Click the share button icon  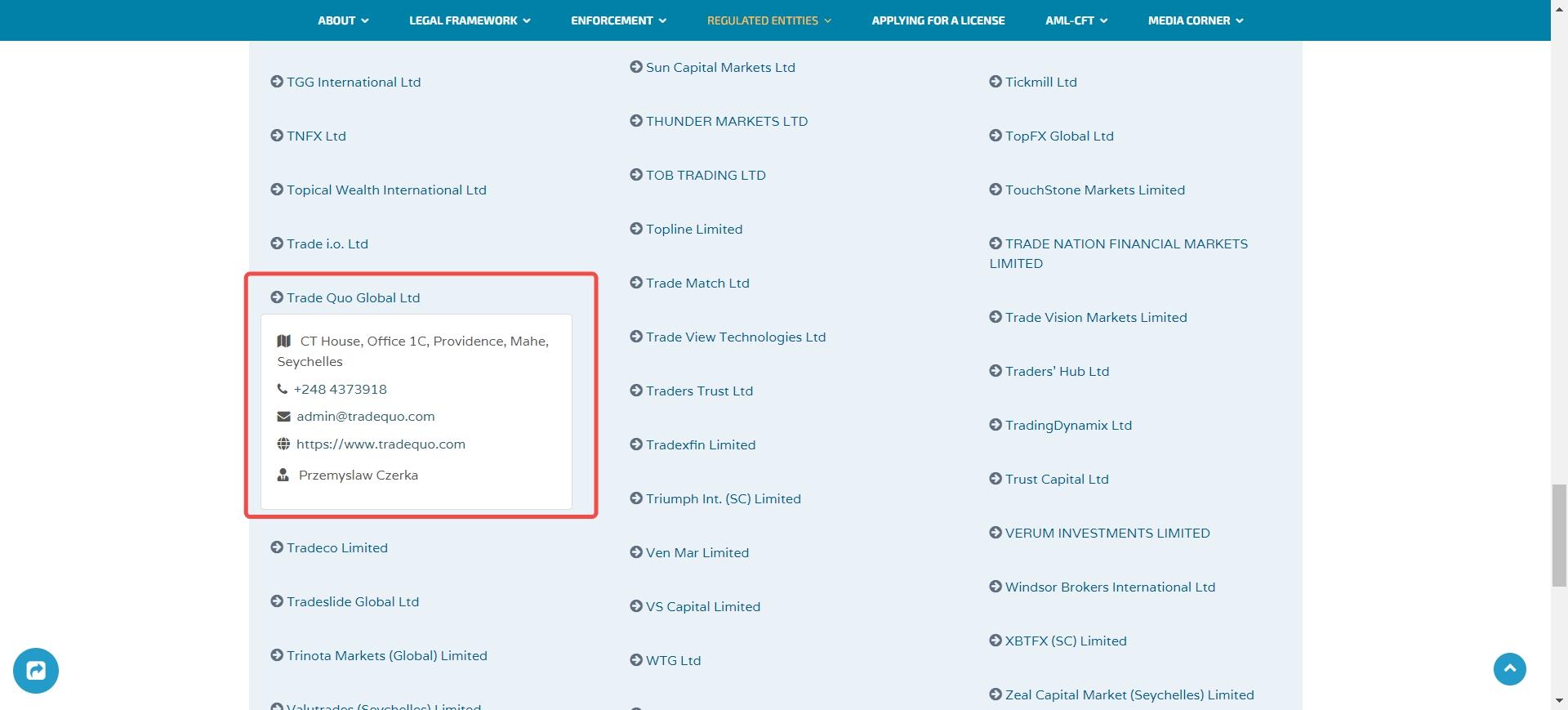coord(36,671)
